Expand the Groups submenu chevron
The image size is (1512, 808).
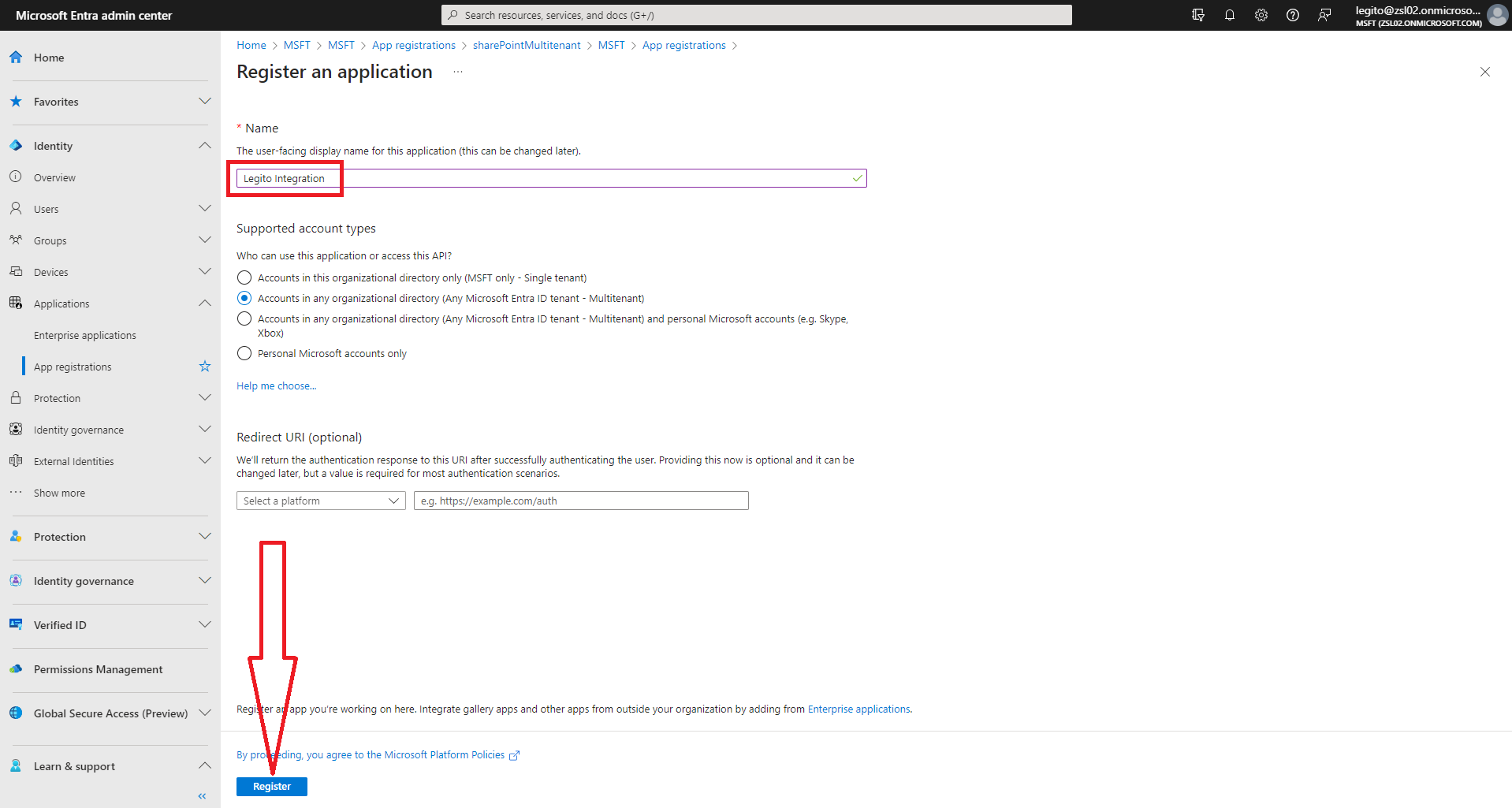click(205, 240)
